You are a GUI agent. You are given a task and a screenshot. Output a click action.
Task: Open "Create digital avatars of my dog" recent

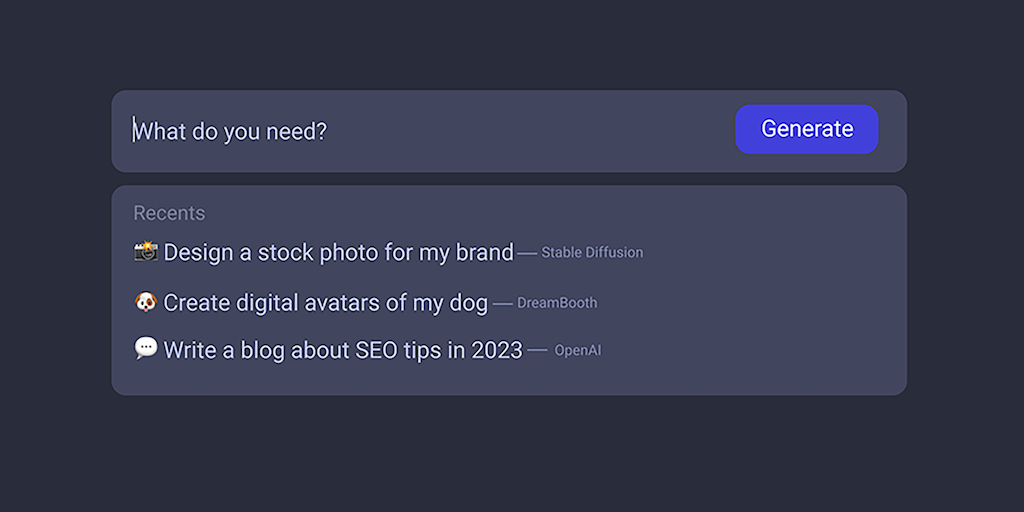pyautogui.click(x=325, y=302)
